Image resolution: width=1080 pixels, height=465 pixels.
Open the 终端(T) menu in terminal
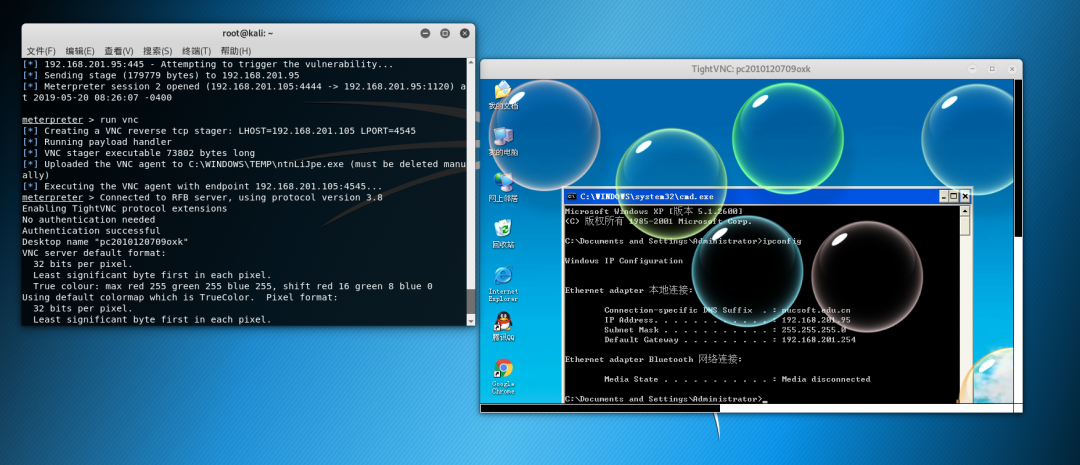(x=196, y=51)
